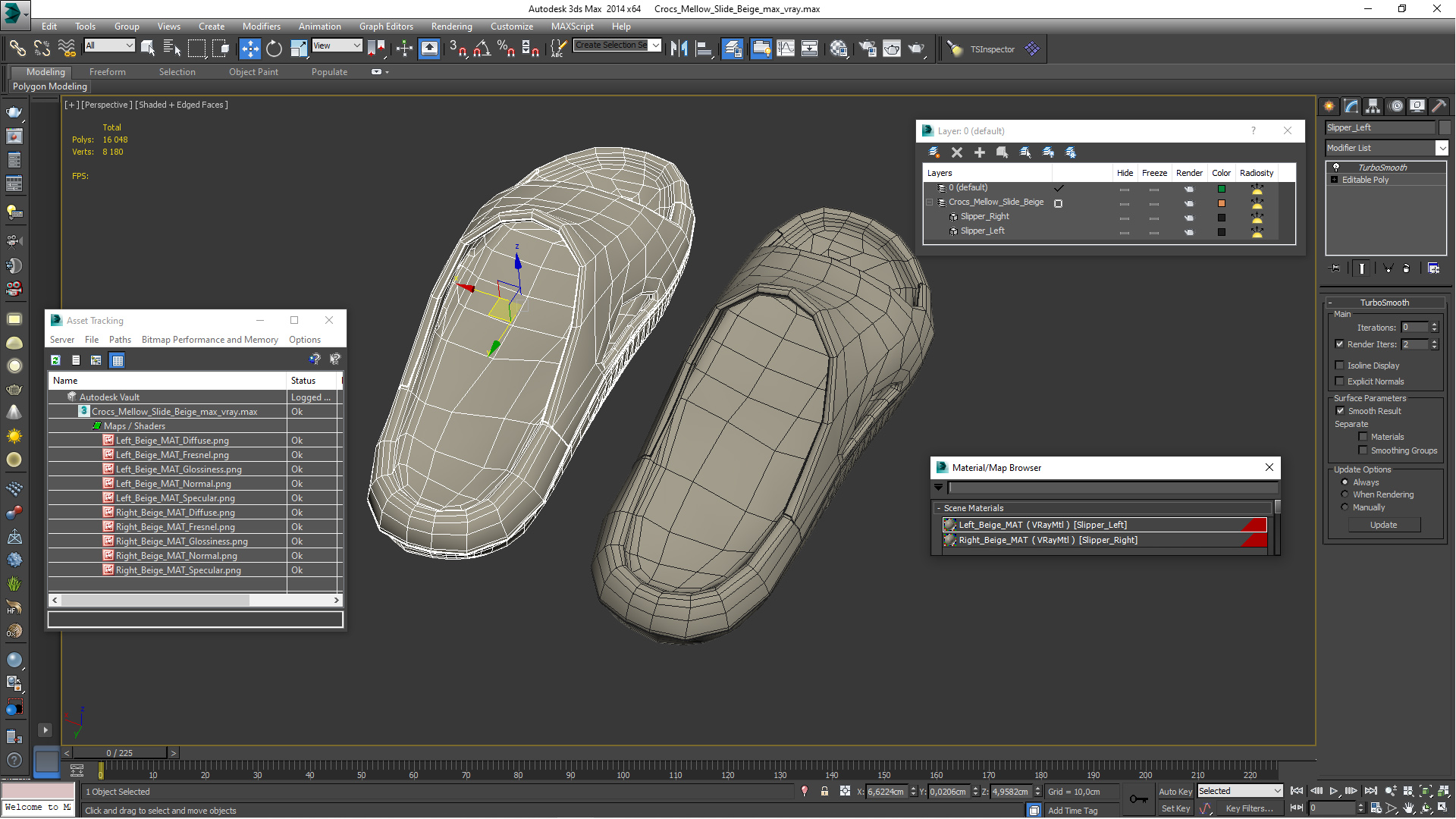This screenshot has height=819, width=1456.
Task: Open the Utilities hammer panel tab
Action: 1439,106
